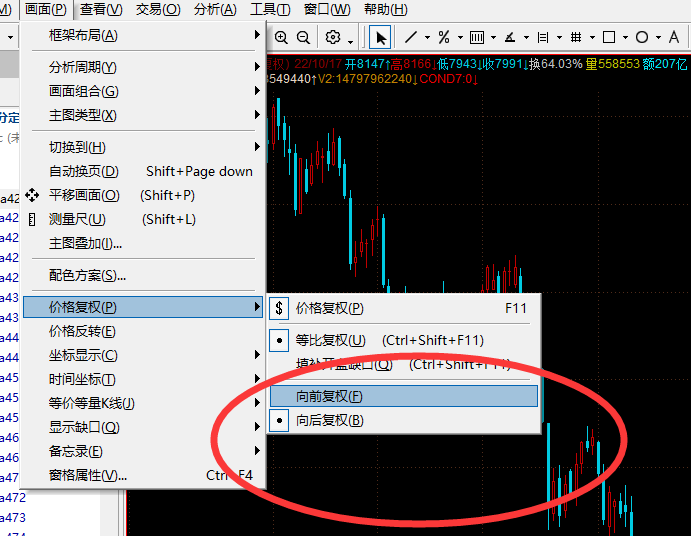The height and width of the screenshot is (536, 691).
Task: Select the rectangle drawing tool
Action: pos(609,37)
